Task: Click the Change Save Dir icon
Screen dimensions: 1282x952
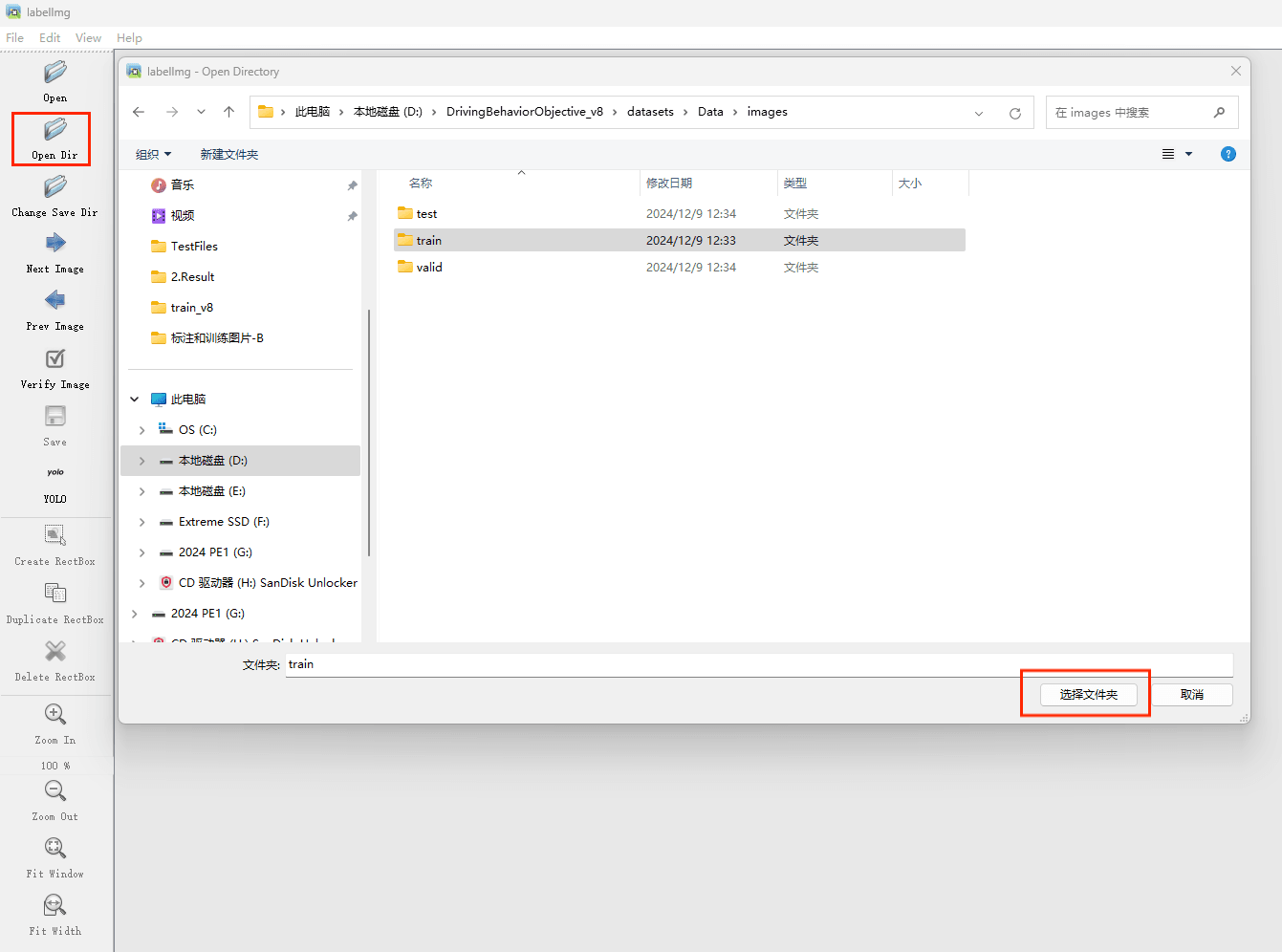Action: click(54, 187)
